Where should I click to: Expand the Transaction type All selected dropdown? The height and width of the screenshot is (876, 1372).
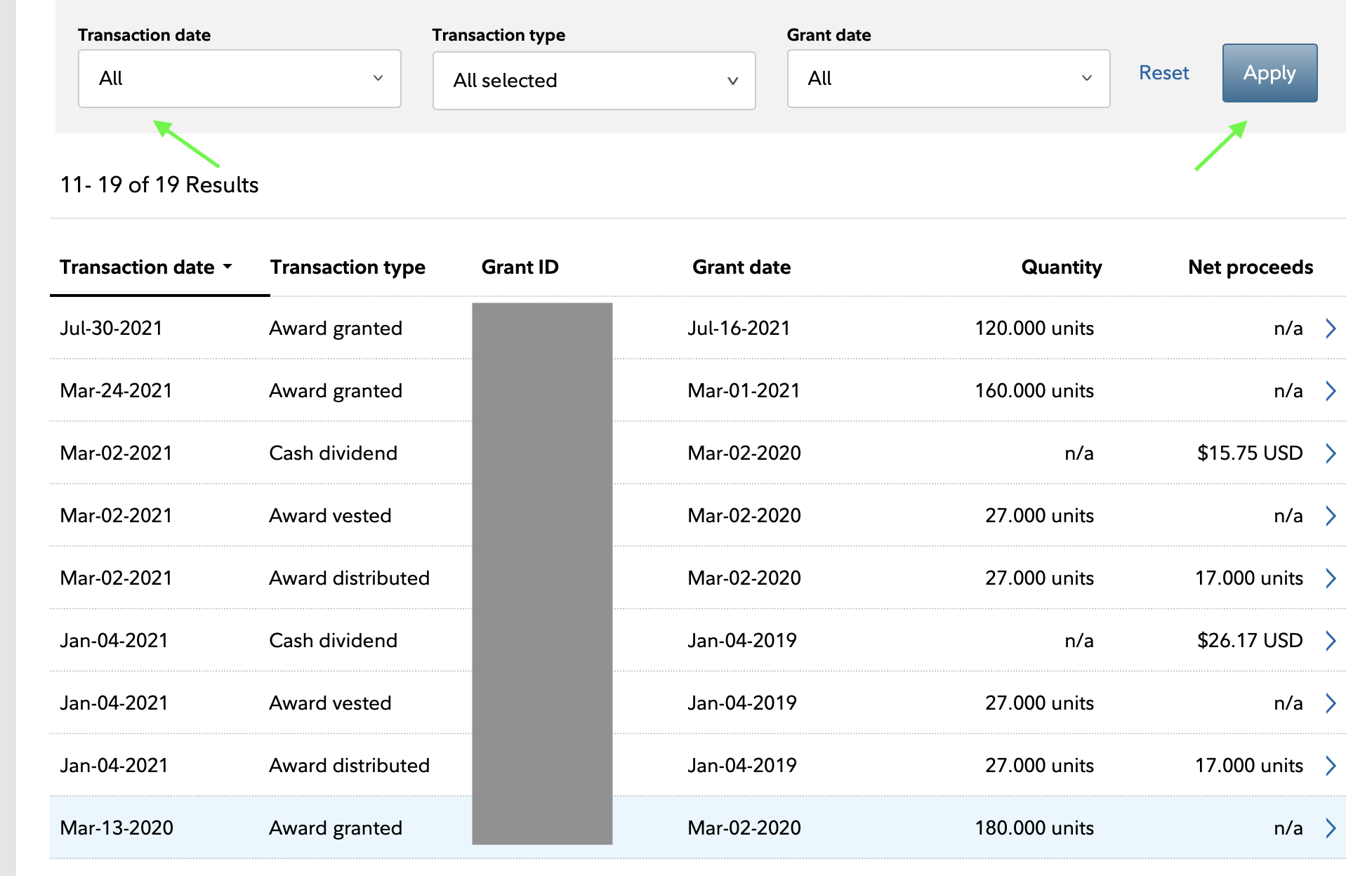(594, 81)
